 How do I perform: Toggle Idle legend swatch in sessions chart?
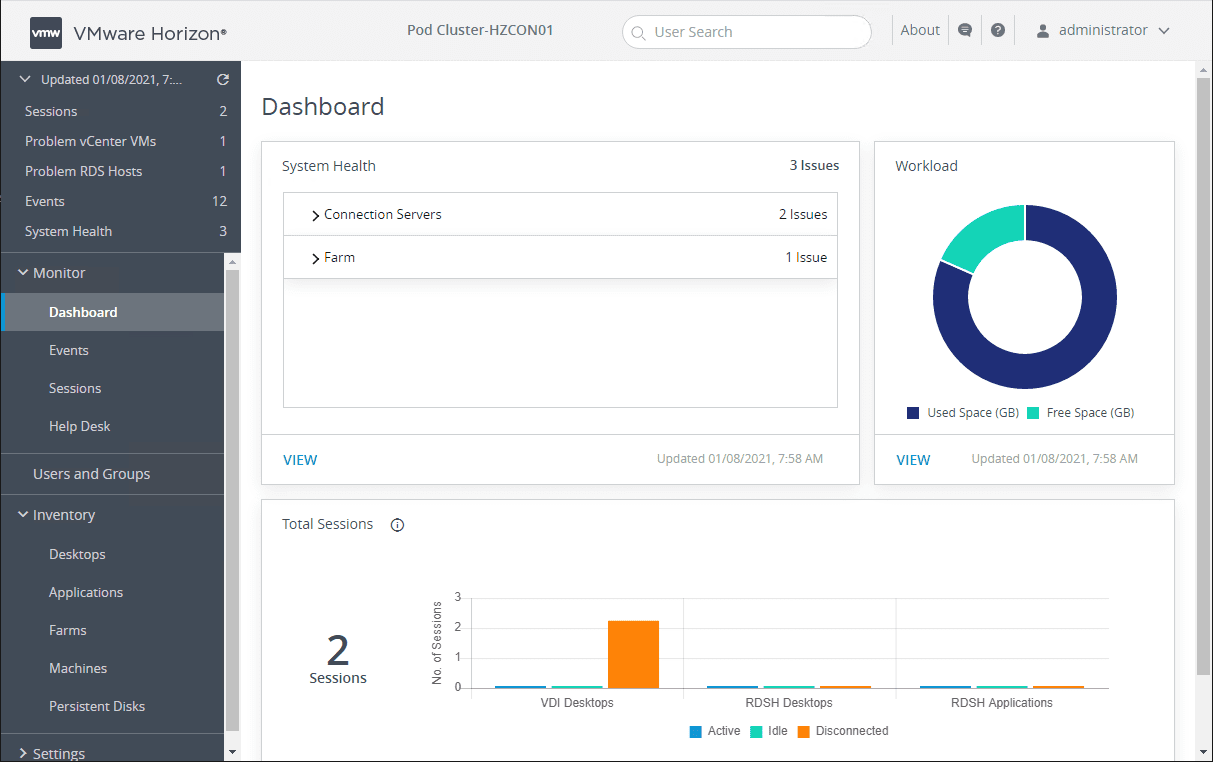click(756, 731)
